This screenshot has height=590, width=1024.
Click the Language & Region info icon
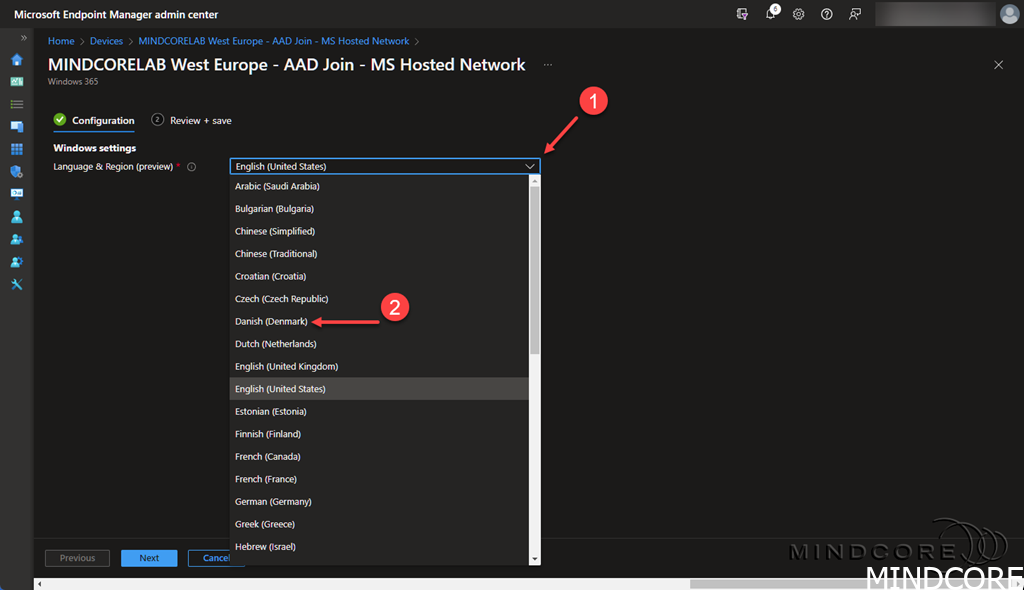click(x=191, y=167)
